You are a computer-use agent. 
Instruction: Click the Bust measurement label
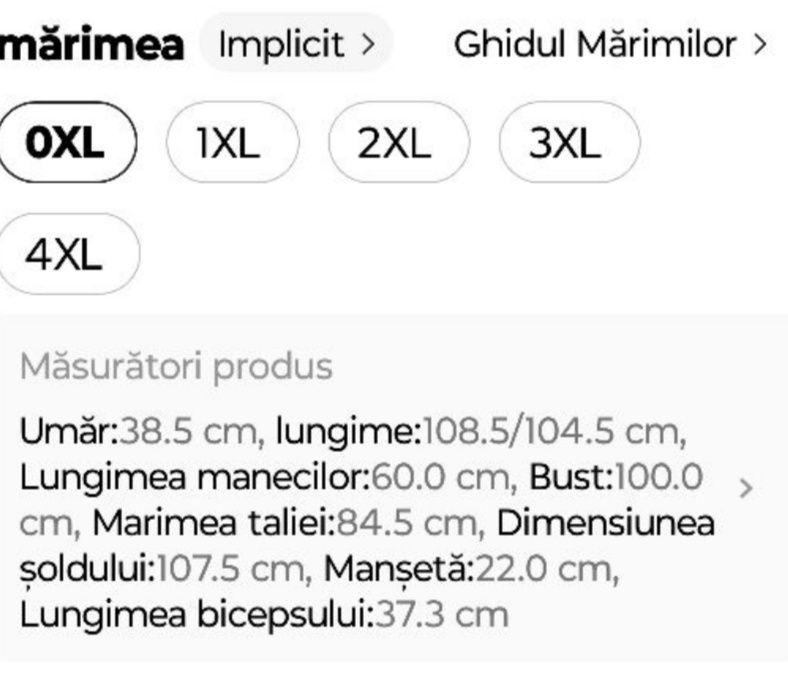pos(567,478)
